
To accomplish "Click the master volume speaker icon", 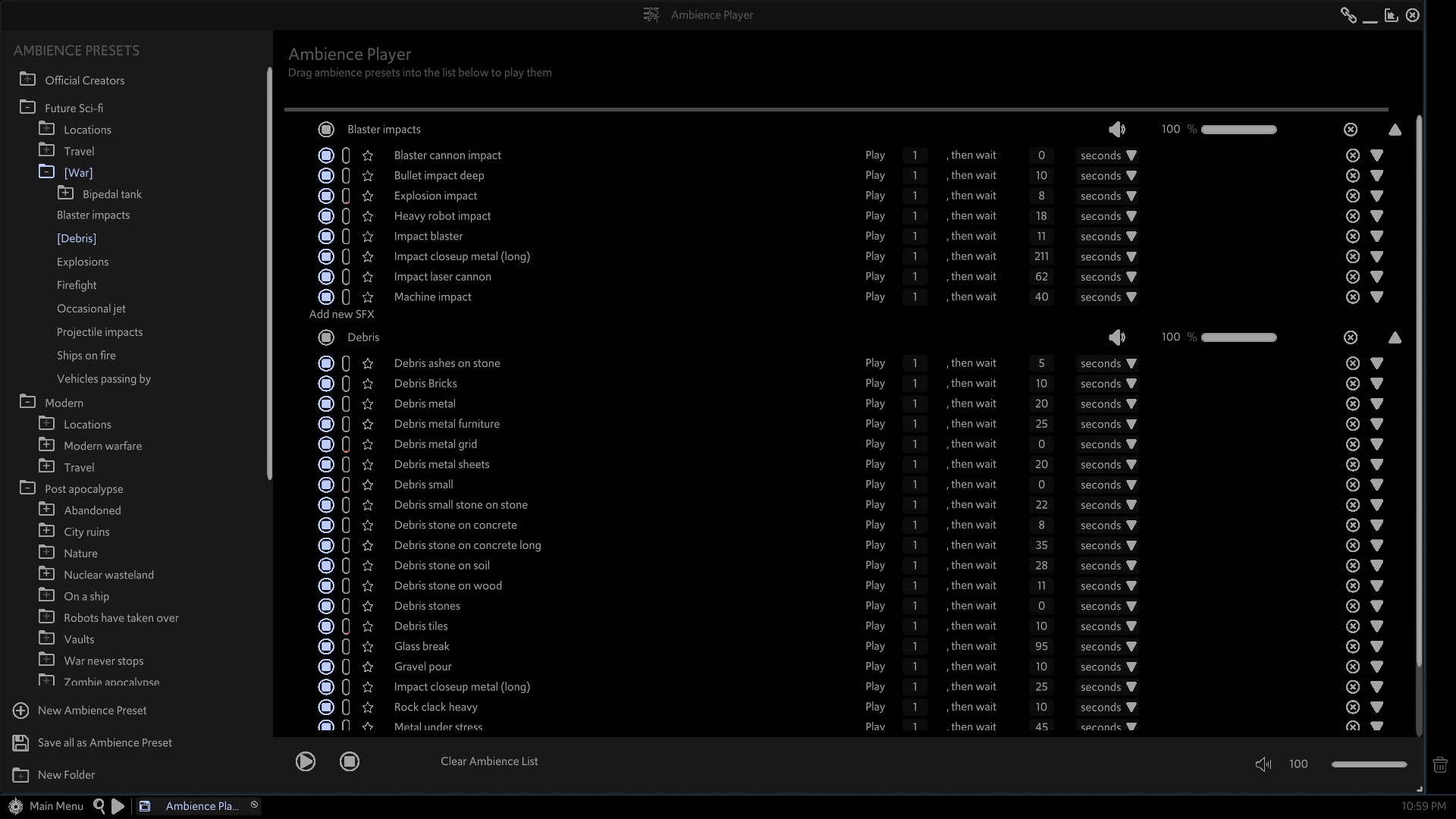I will coord(1263,764).
